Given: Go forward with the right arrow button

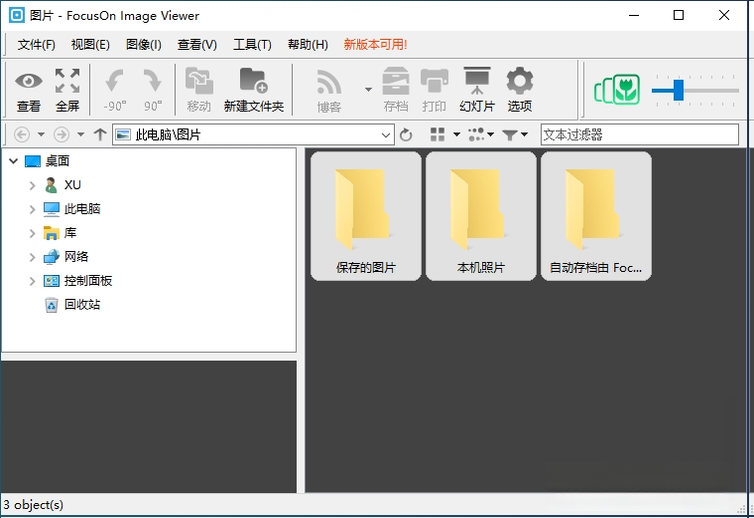Looking at the screenshot, I should coord(61,135).
